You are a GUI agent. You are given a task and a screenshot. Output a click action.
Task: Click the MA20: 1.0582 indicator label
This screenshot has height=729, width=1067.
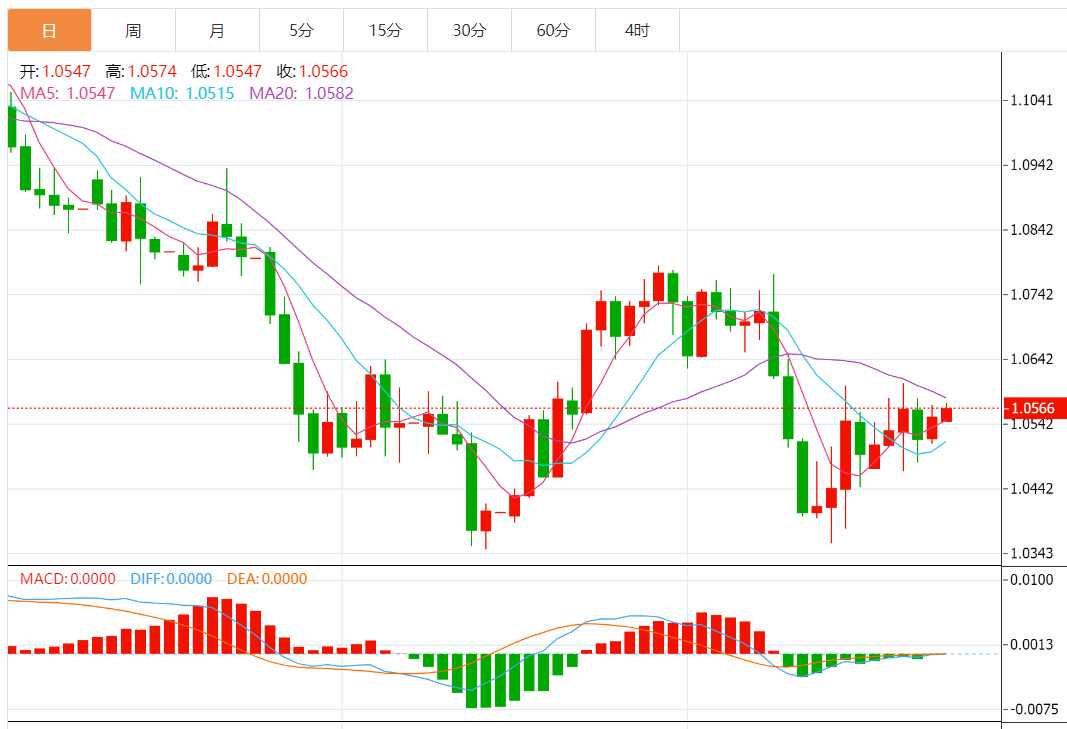[x=301, y=93]
